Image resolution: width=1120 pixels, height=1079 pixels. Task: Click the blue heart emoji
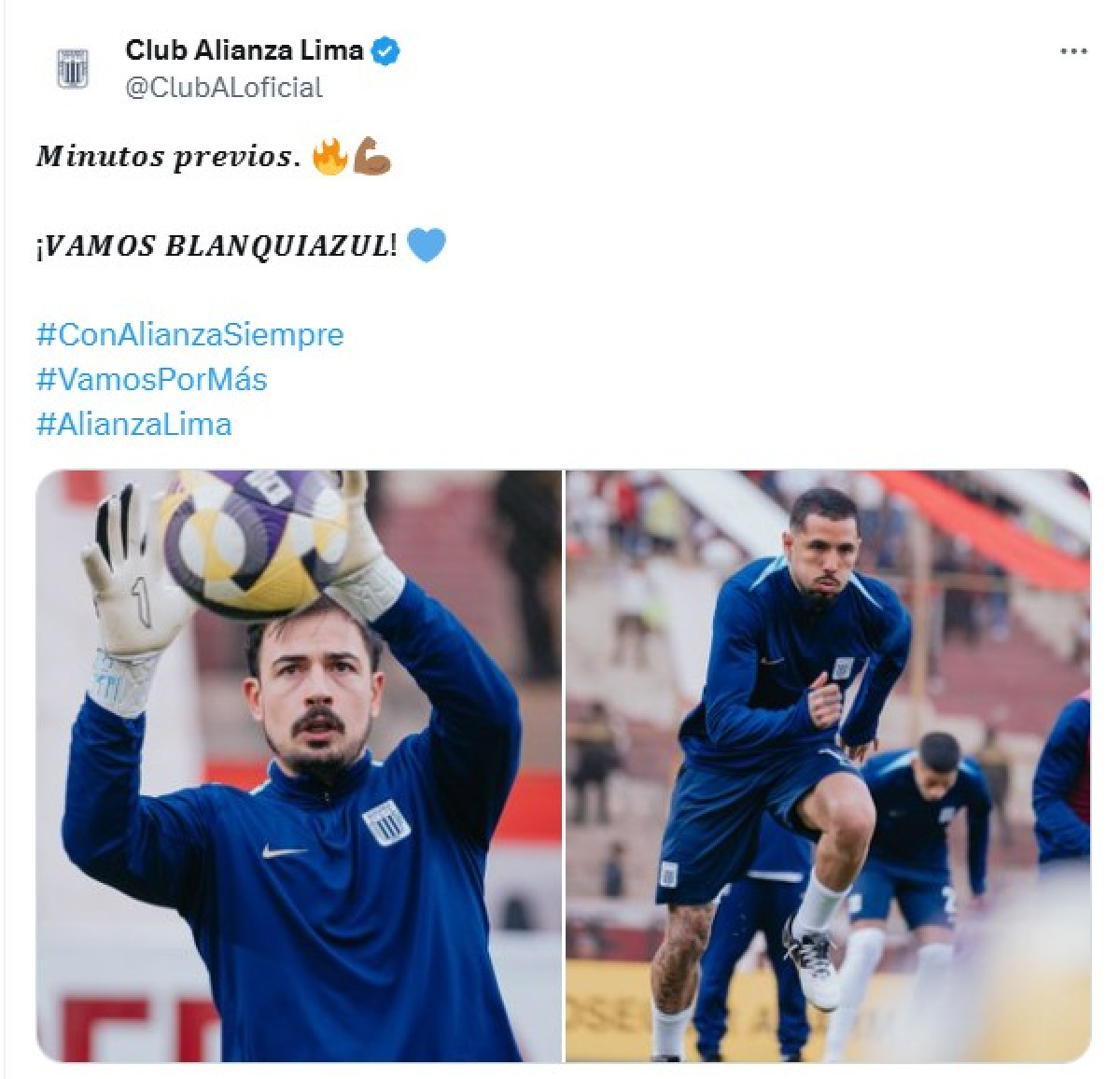[427, 245]
